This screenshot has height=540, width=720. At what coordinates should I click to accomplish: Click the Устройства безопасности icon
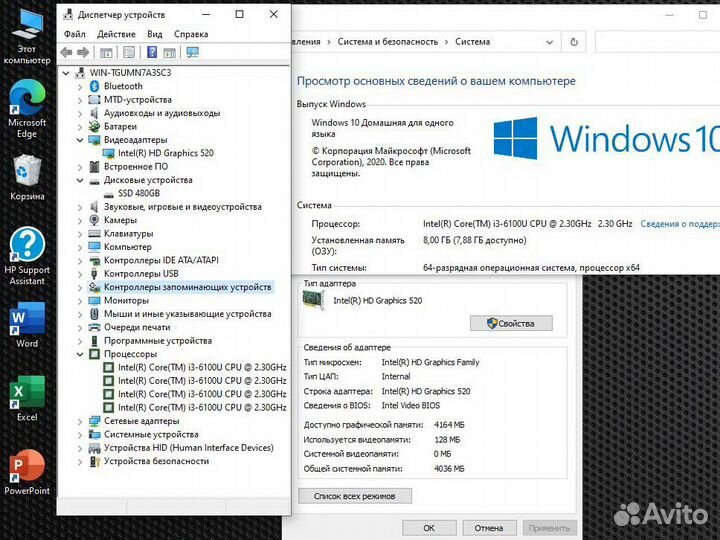[x=94, y=461]
